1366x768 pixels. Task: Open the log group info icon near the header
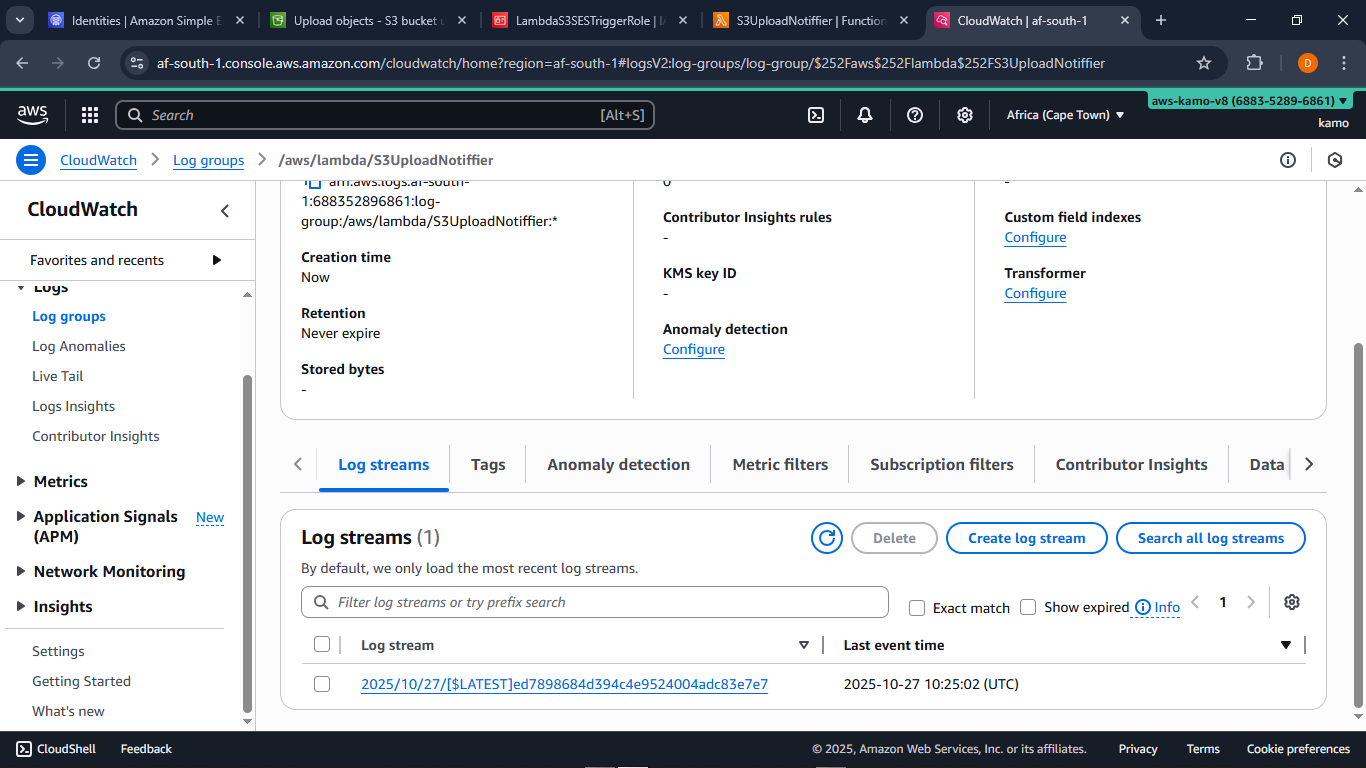click(1288, 159)
